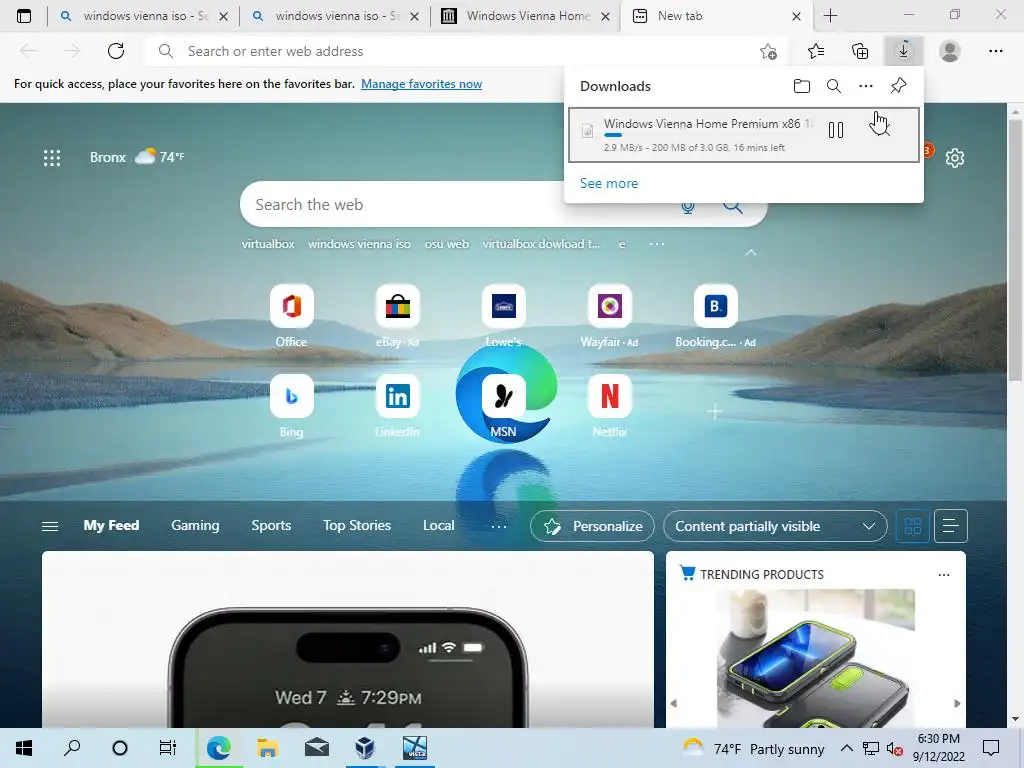Open the user profile avatar
The height and width of the screenshot is (768, 1024).
pos(950,51)
